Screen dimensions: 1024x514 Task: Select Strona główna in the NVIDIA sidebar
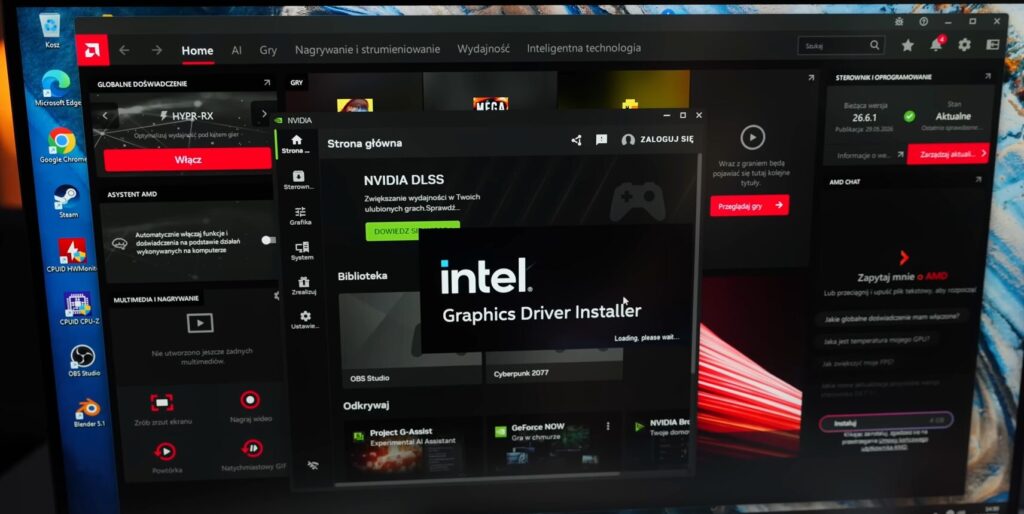point(296,144)
